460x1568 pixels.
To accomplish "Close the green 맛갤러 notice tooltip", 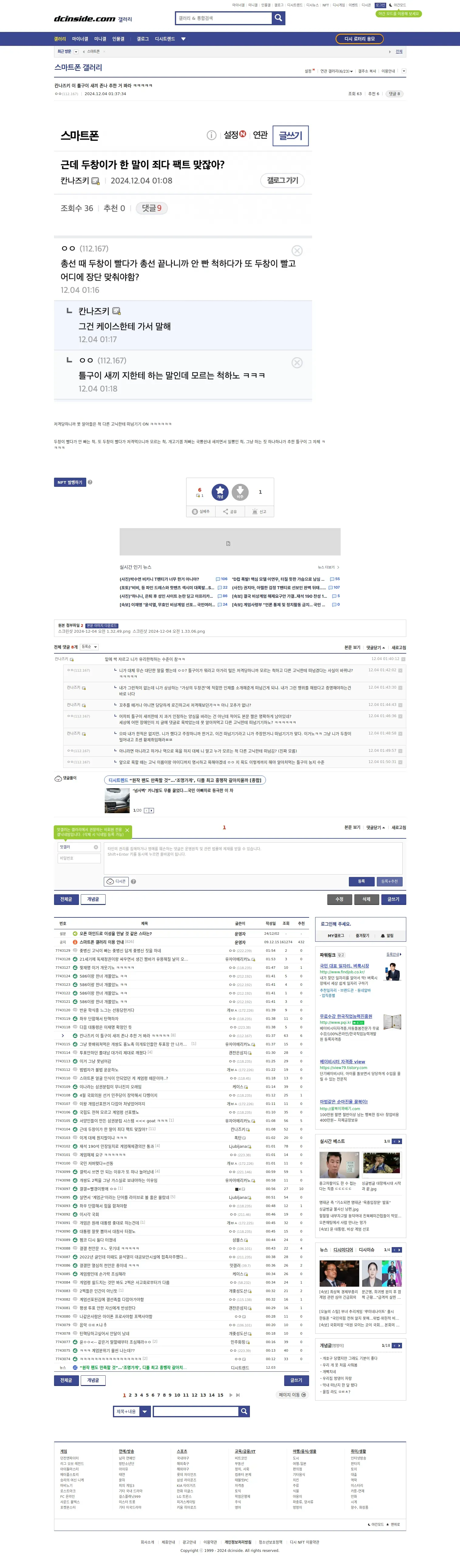I will 127,830.
